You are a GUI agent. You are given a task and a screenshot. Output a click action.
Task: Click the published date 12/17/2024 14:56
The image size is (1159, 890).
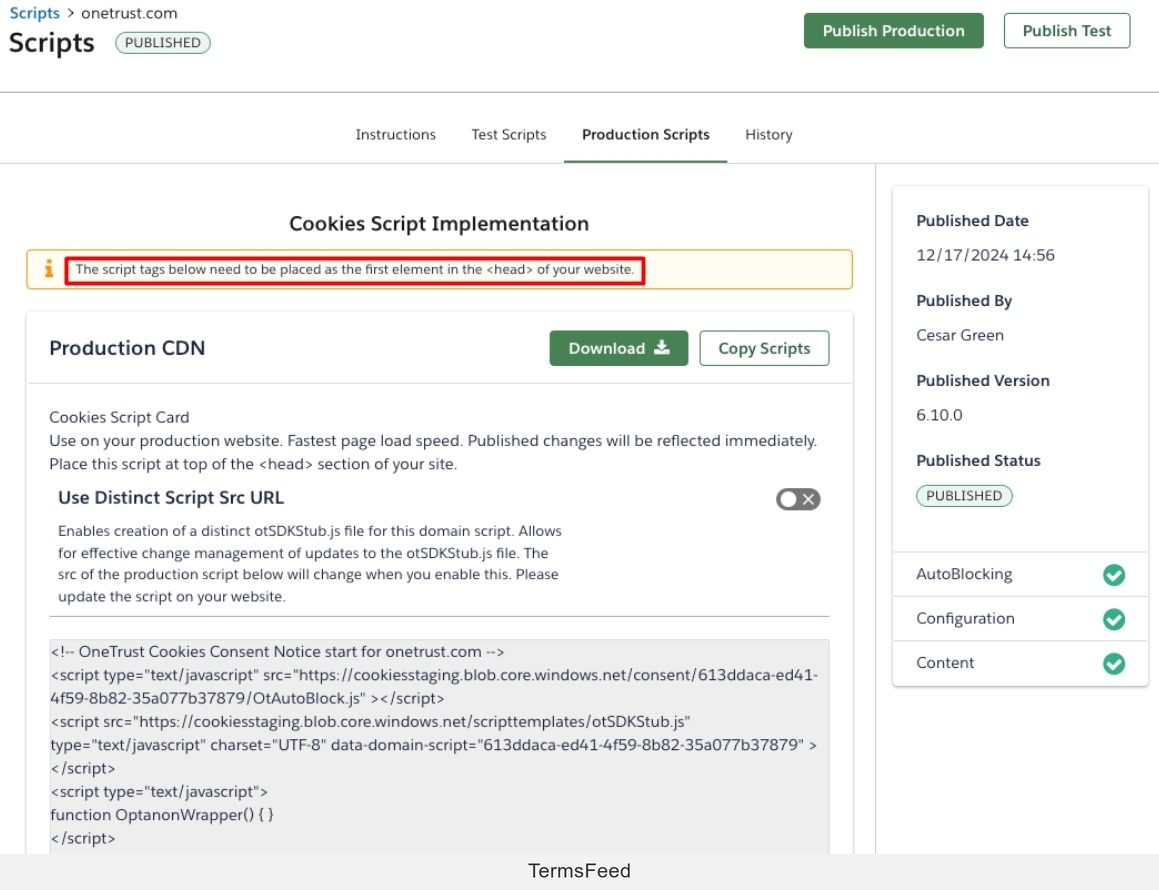pyautogui.click(x=985, y=255)
